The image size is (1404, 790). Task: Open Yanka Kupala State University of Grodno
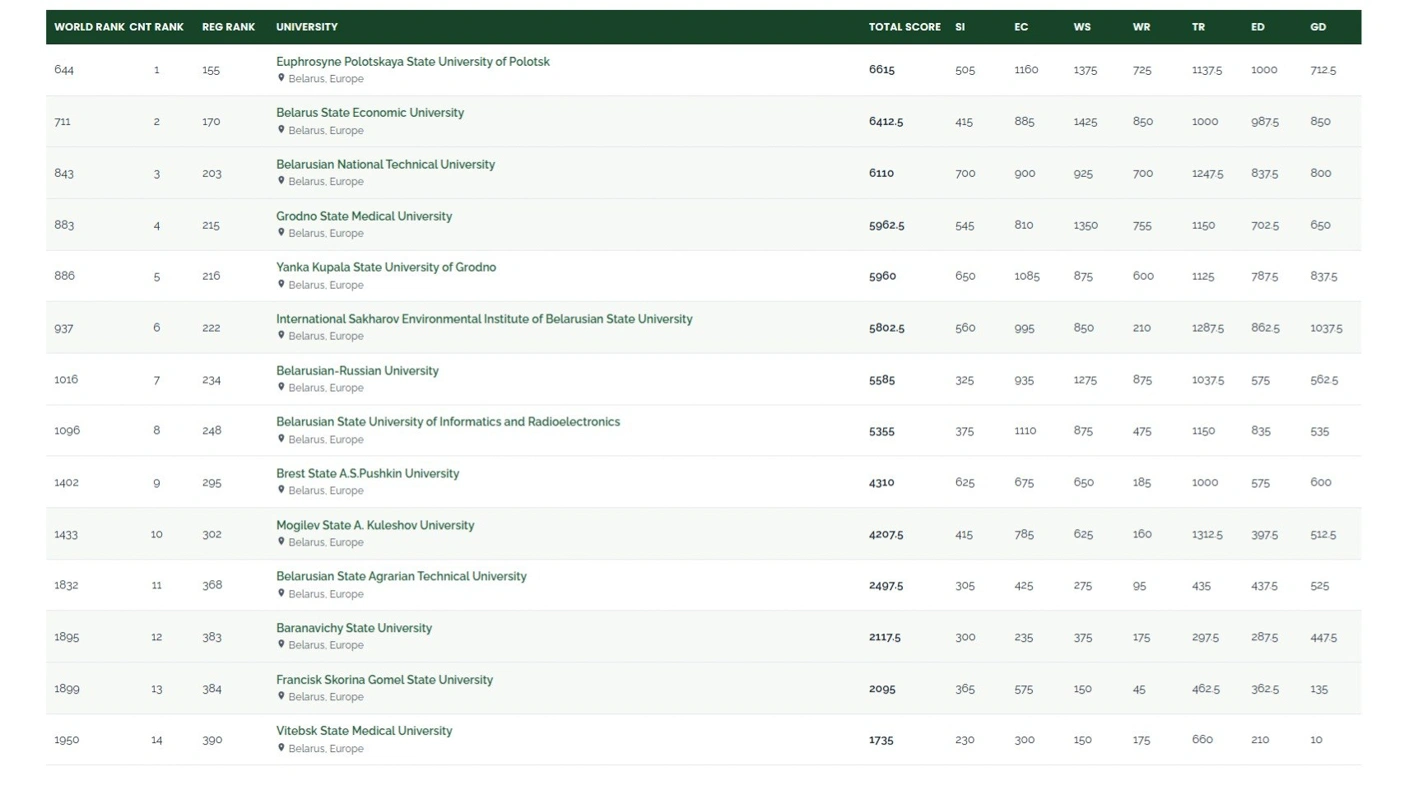pos(386,268)
